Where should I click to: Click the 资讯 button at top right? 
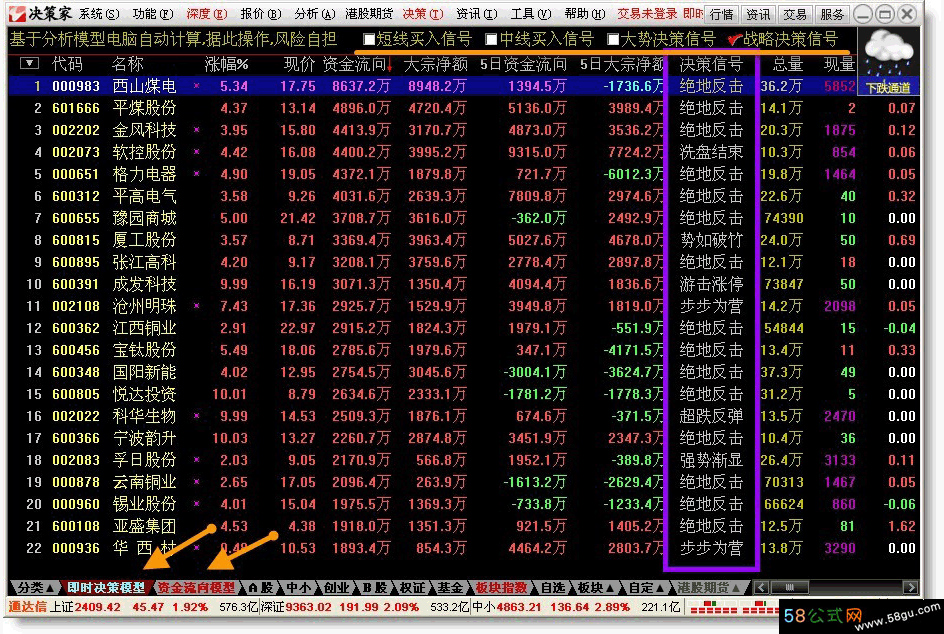758,14
